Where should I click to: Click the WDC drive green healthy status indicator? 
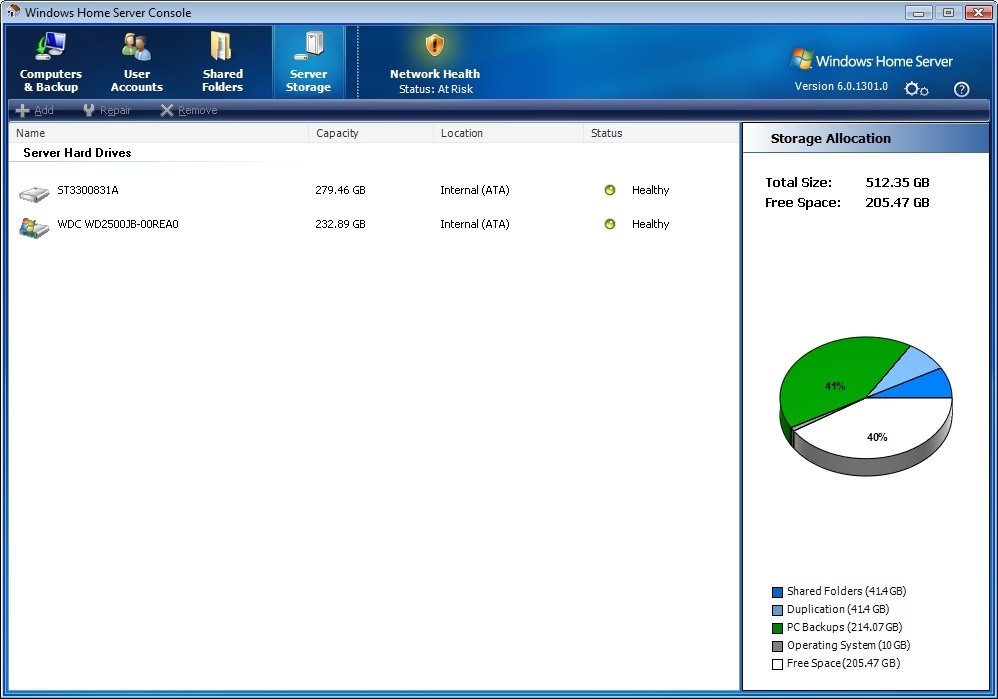tap(610, 224)
